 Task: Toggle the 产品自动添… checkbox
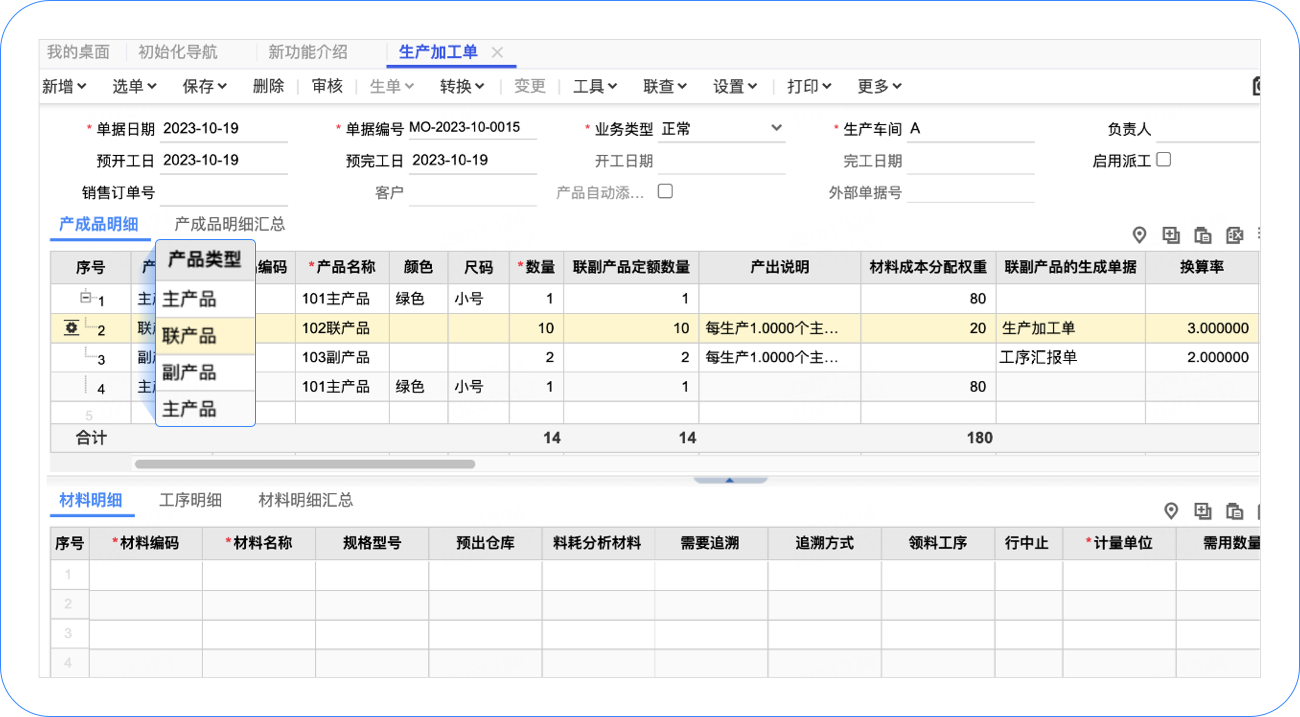coord(665,191)
